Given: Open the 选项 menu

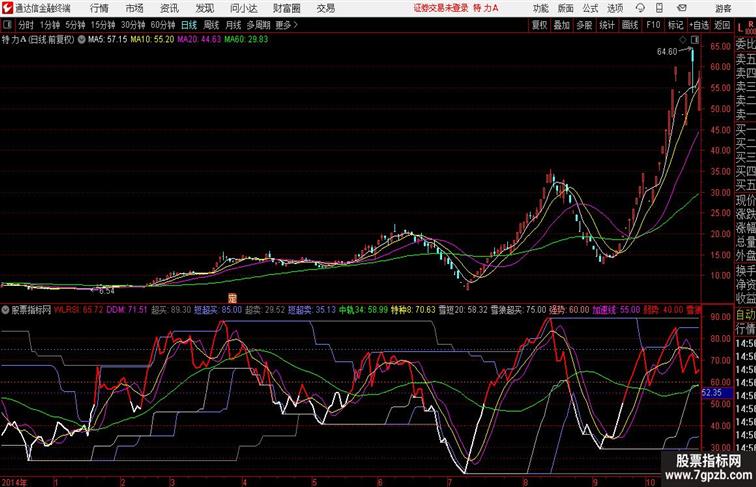Looking at the screenshot, I should point(615,8).
